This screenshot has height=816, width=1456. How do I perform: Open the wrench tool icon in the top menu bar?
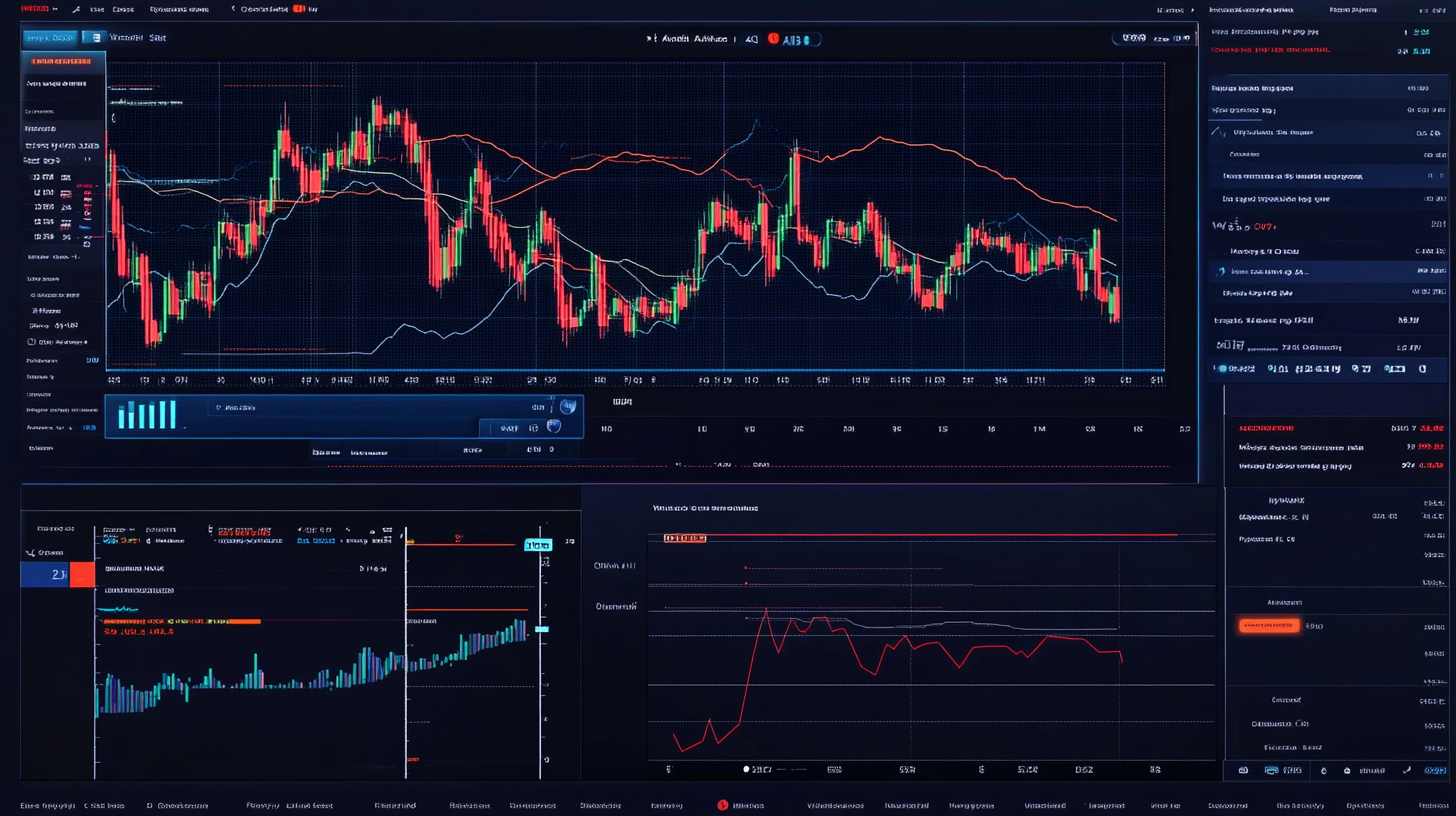[77, 9]
